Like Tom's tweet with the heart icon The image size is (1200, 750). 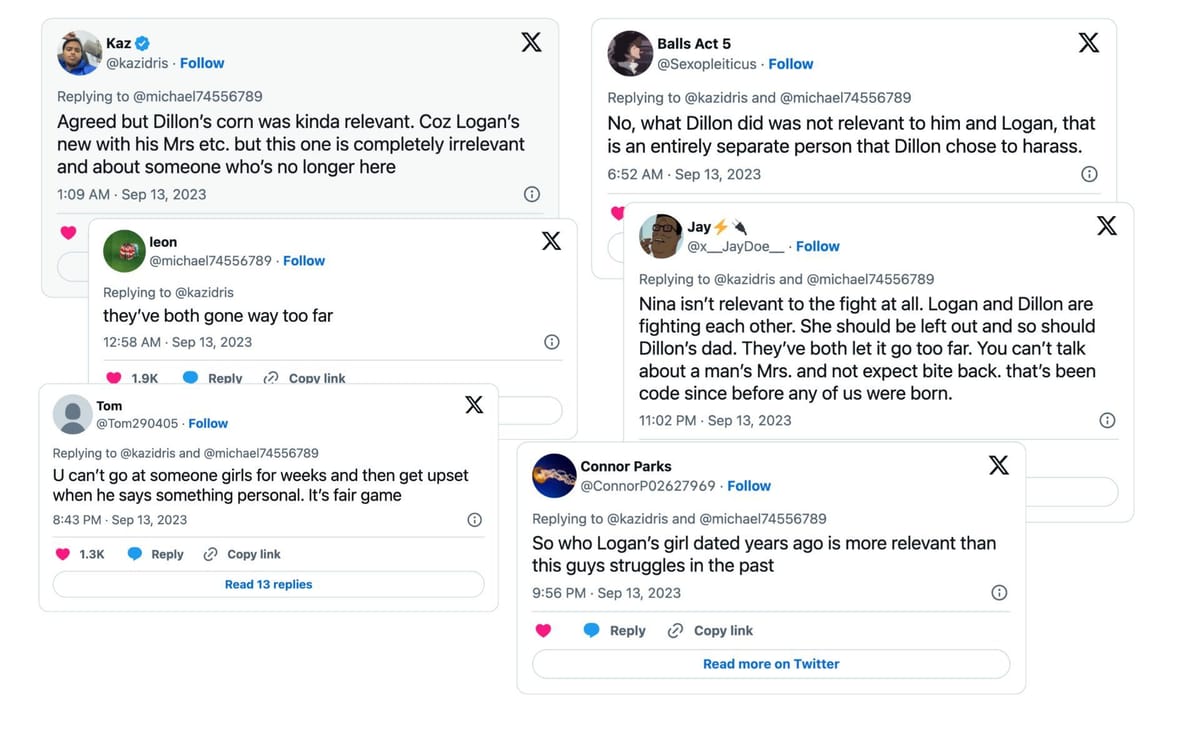point(63,554)
